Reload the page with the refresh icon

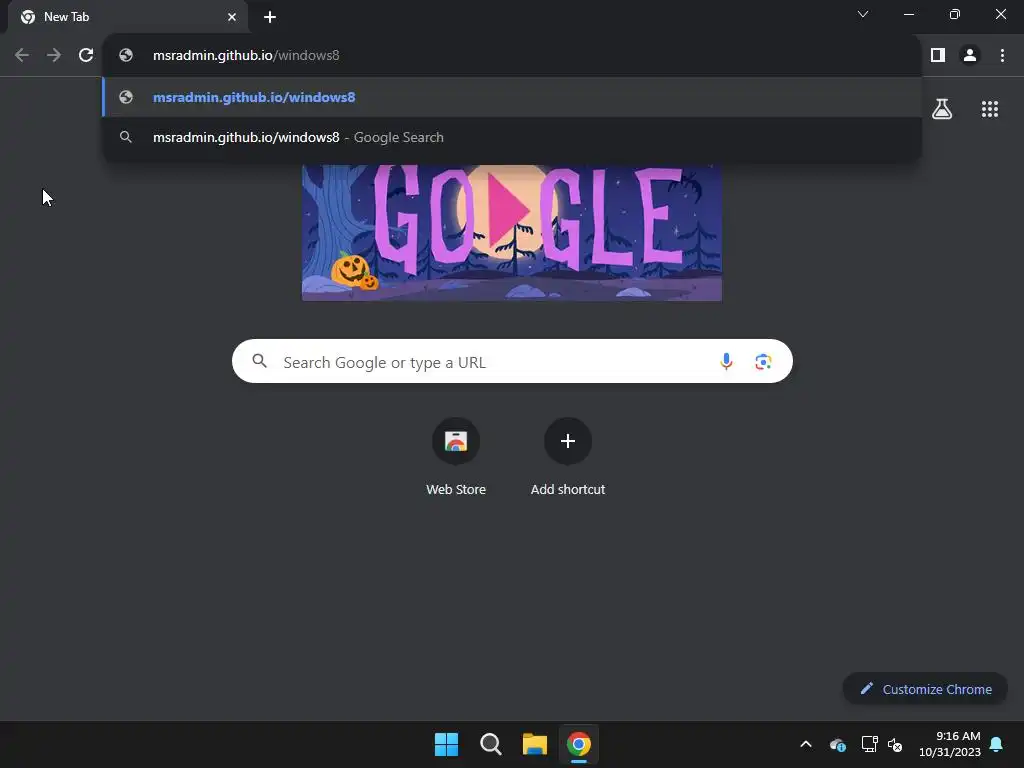click(86, 56)
